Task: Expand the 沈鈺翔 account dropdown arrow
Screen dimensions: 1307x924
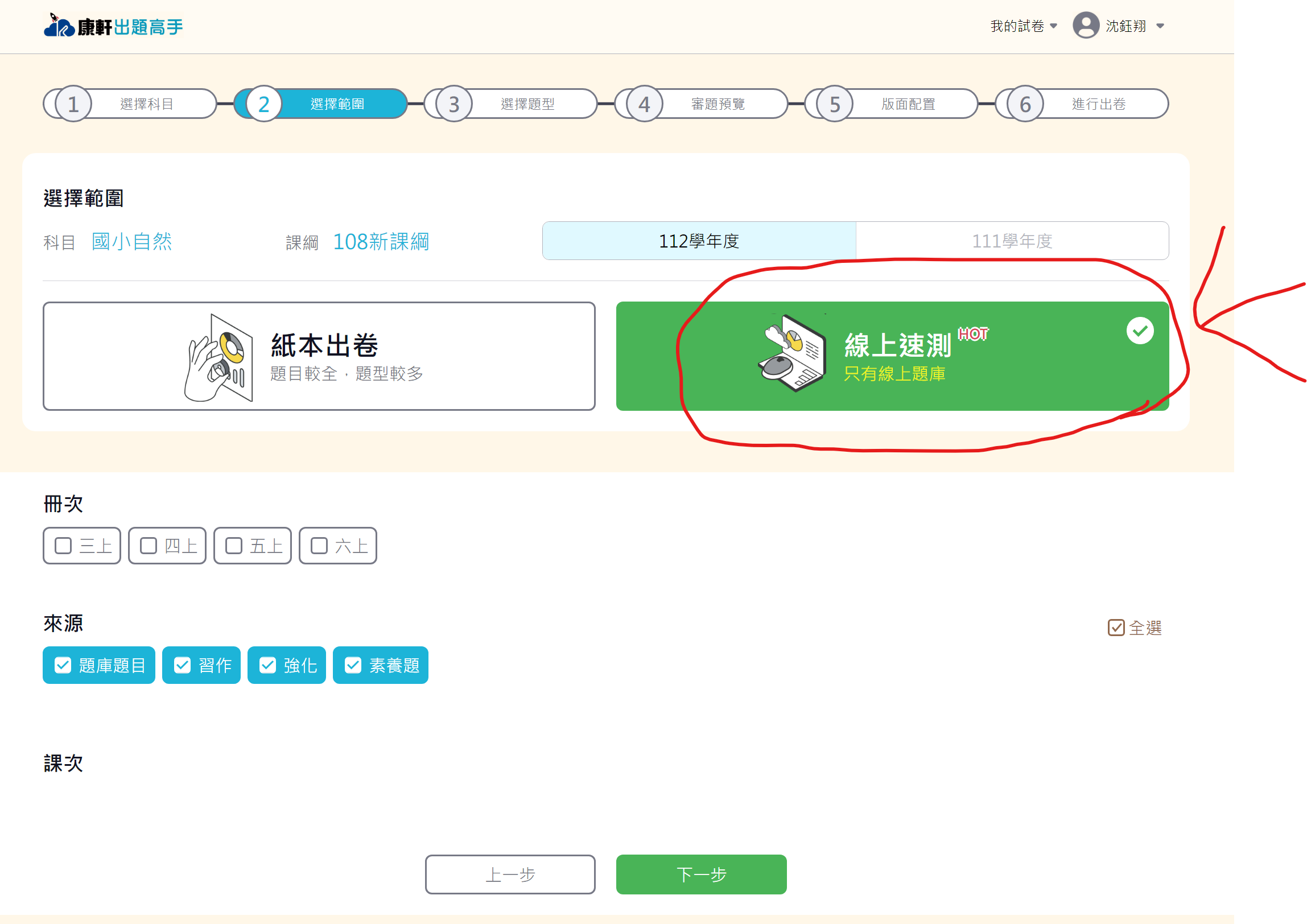Action: tap(1160, 26)
